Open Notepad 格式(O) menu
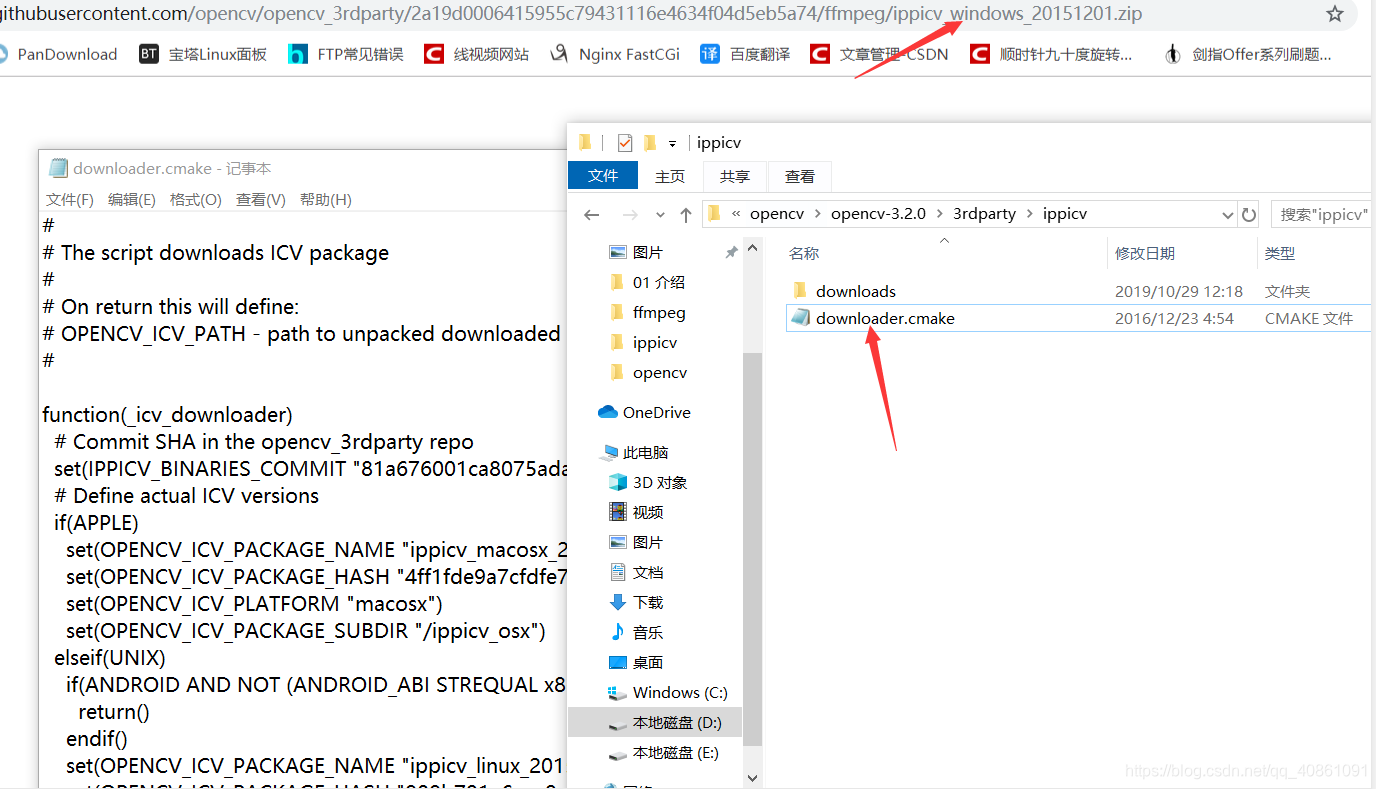The height and width of the screenshot is (789, 1376). (x=196, y=199)
